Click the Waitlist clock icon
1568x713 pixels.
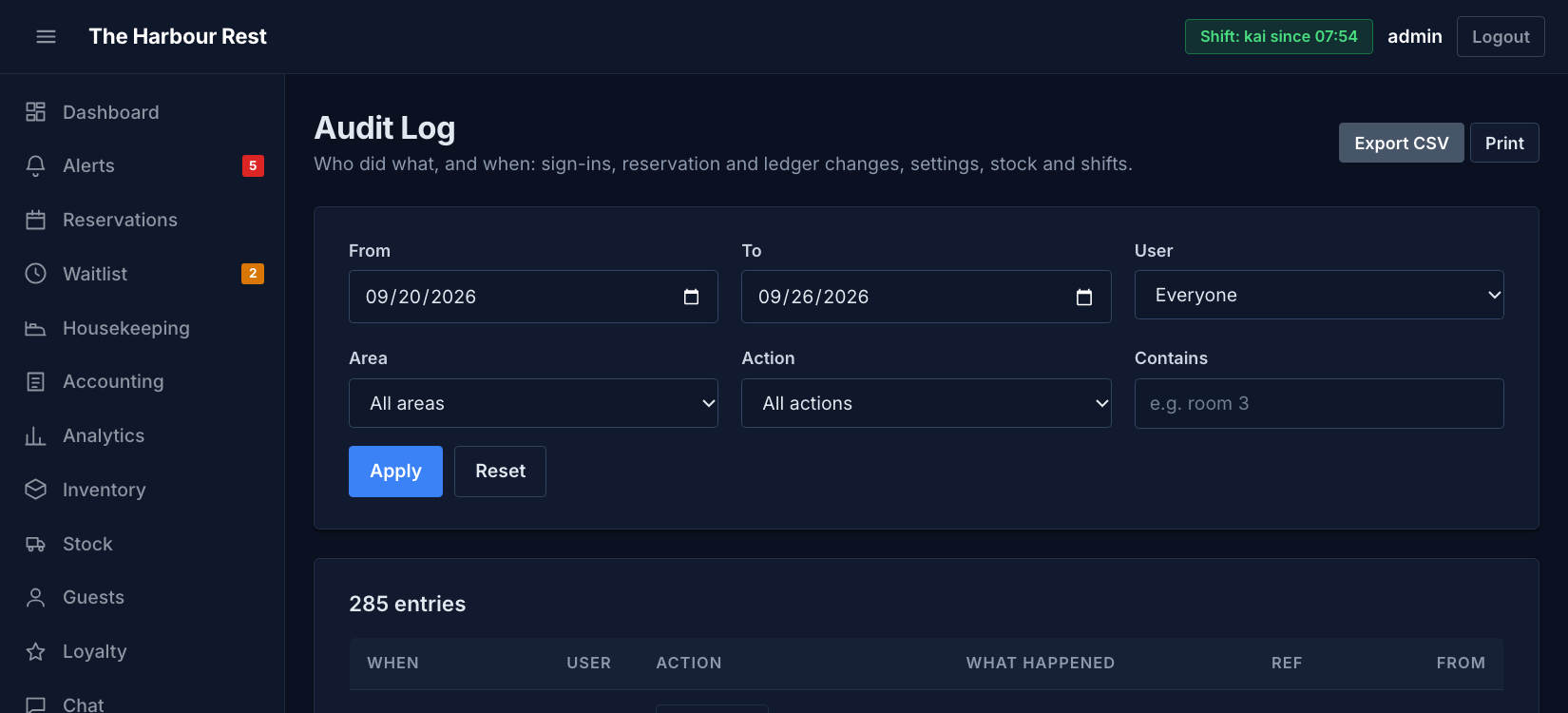(35, 274)
